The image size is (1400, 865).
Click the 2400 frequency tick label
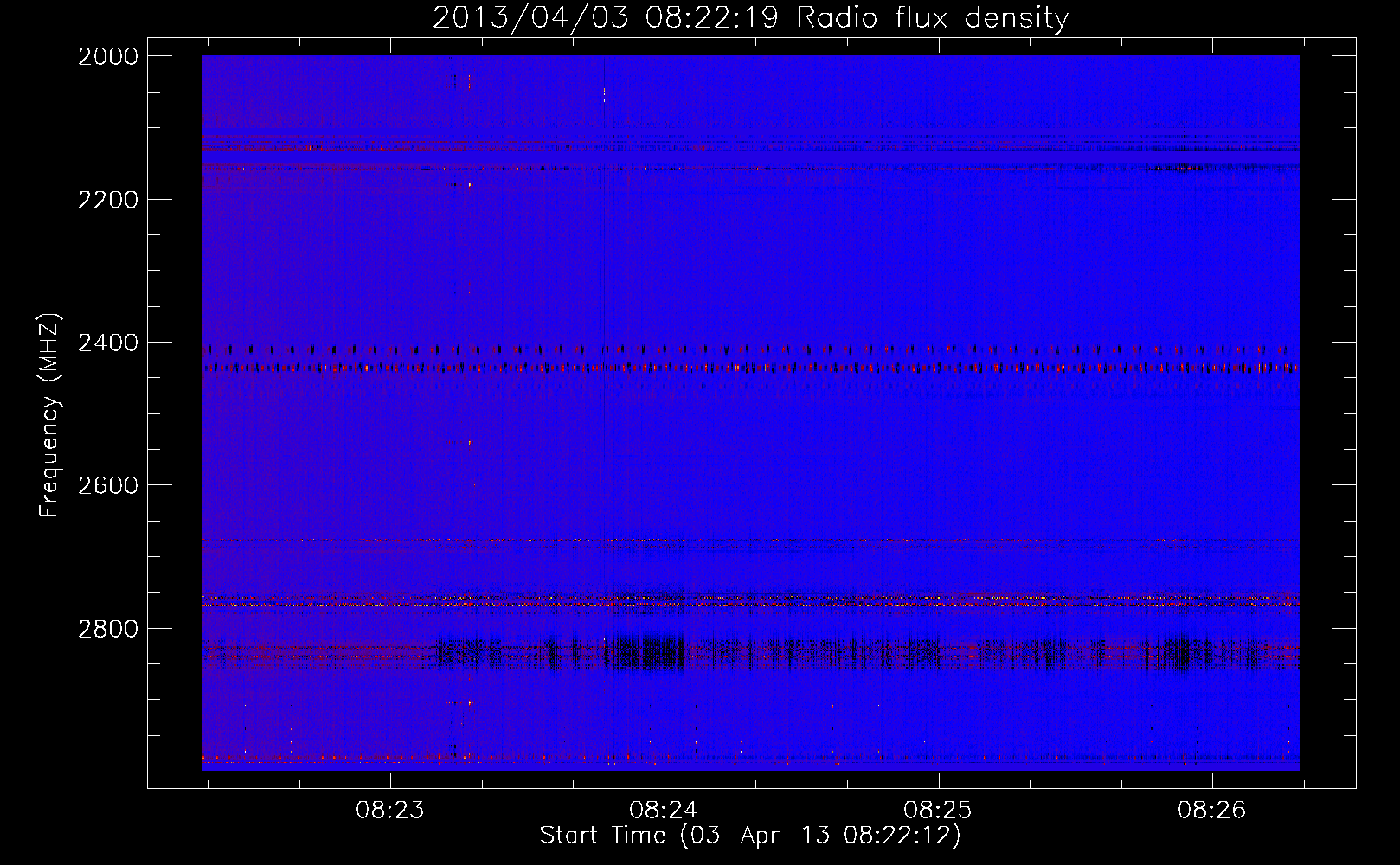coord(108,343)
